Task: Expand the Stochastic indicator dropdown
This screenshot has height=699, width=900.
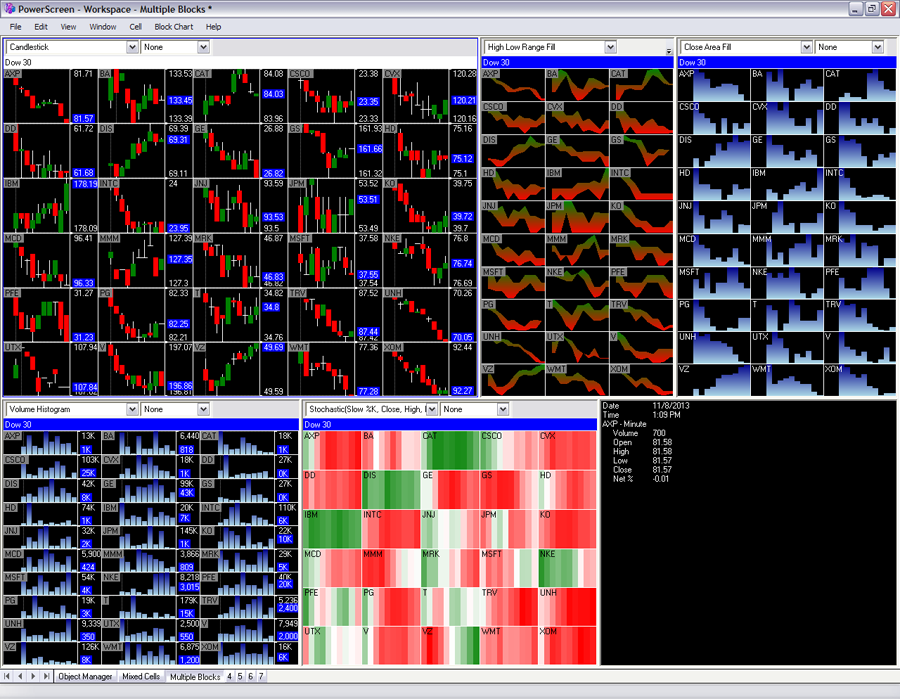Action: coord(431,409)
